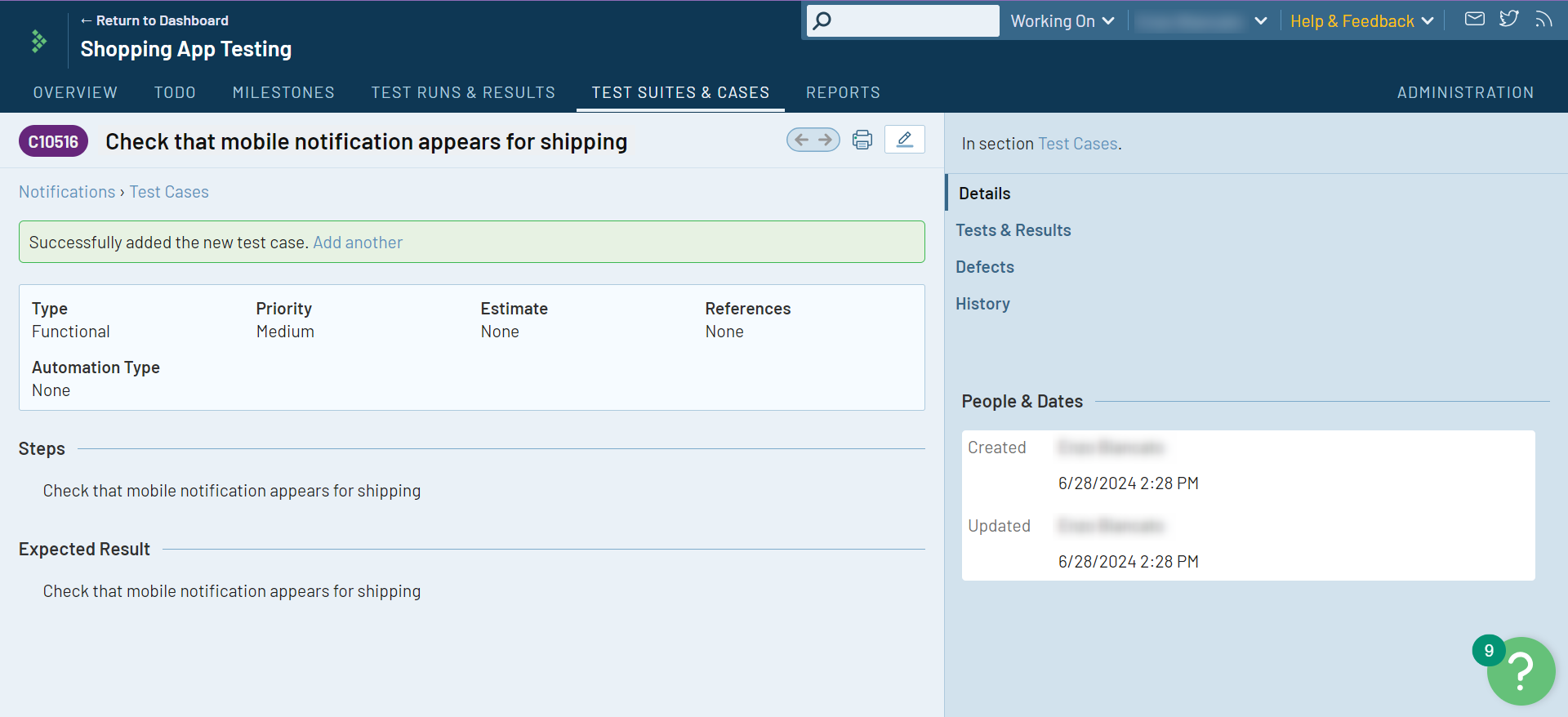
Task: Expand the Working On dropdown
Action: 1062,21
